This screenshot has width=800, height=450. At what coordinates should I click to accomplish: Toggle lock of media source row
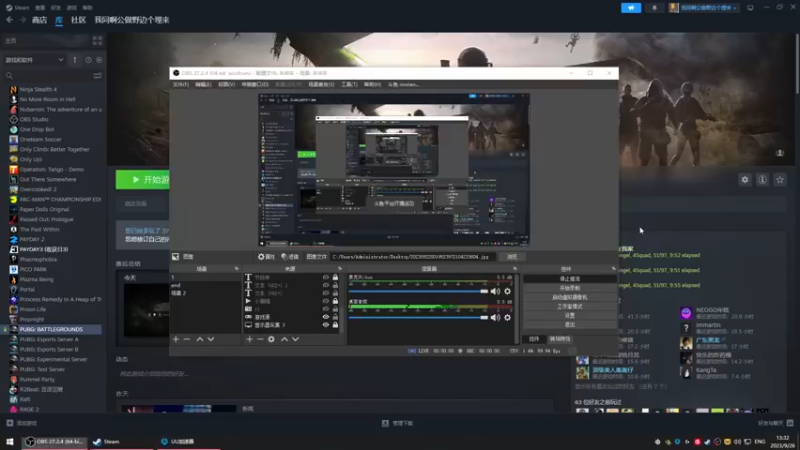tap(335, 301)
